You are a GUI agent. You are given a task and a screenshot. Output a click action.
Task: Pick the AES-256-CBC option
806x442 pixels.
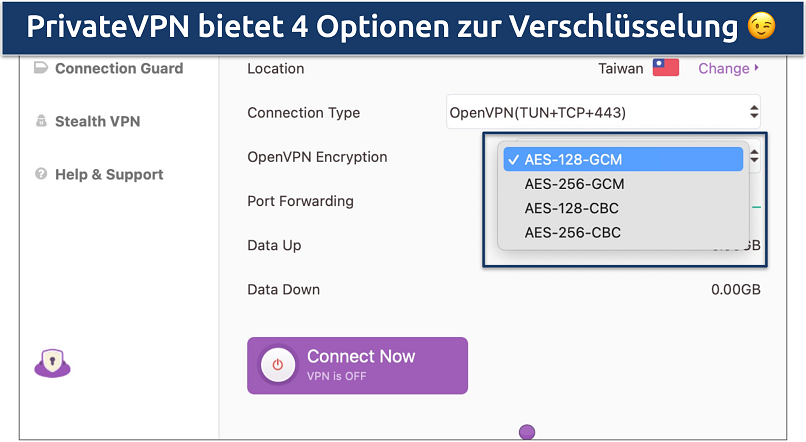click(x=572, y=233)
